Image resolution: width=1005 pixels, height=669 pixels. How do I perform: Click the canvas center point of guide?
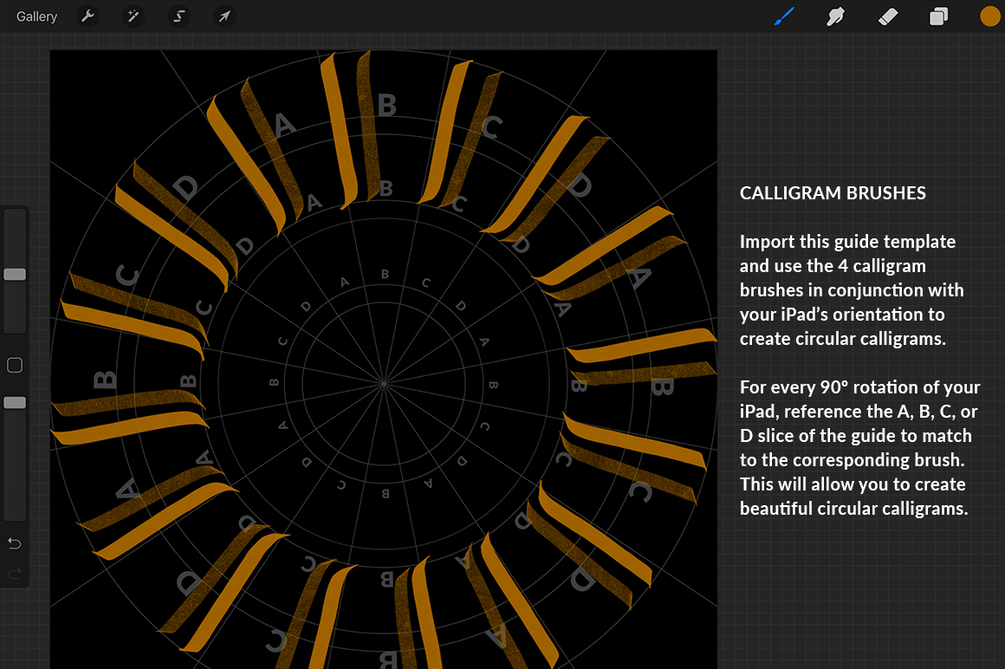coord(383,384)
